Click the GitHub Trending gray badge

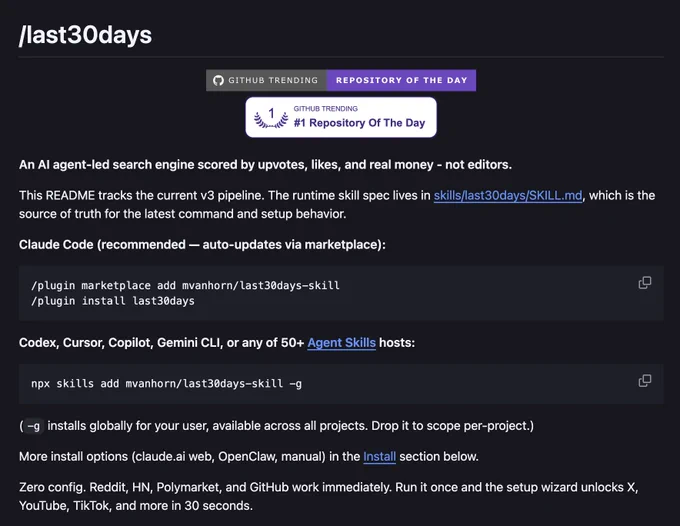[x=266, y=80]
